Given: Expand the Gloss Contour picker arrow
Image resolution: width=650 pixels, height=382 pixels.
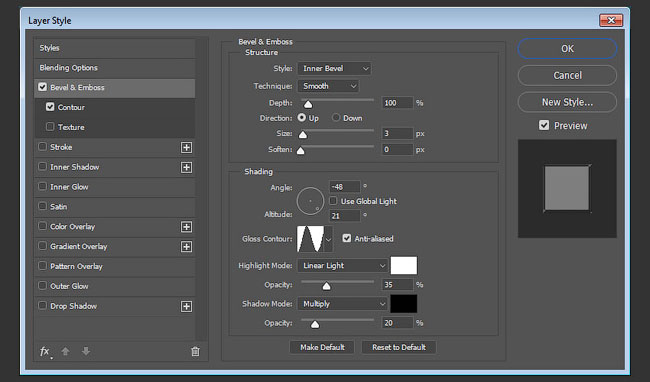Looking at the screenshot, I should (x=328, y=239).
